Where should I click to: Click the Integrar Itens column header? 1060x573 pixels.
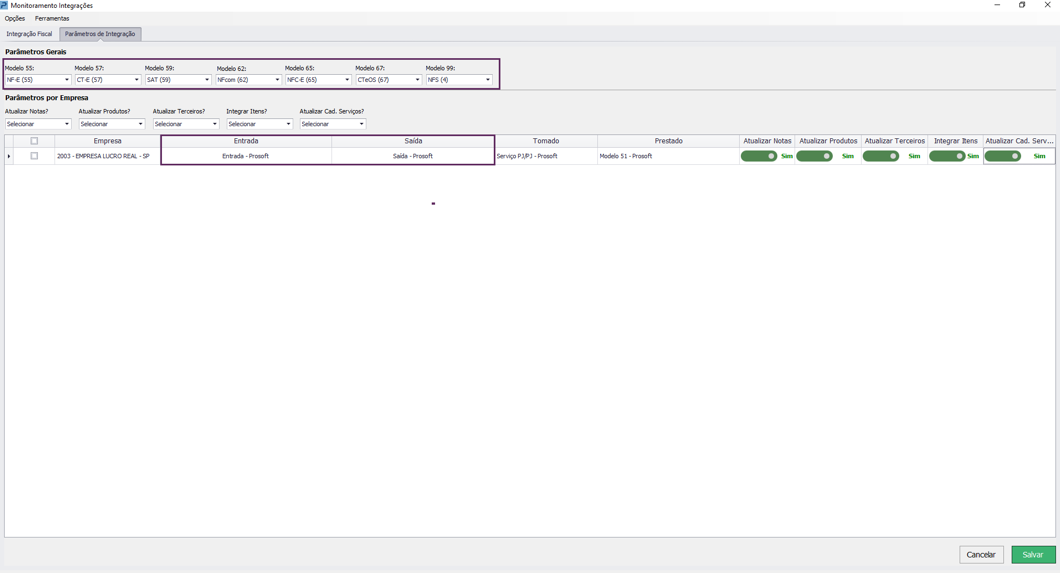[x=955, y=141]
